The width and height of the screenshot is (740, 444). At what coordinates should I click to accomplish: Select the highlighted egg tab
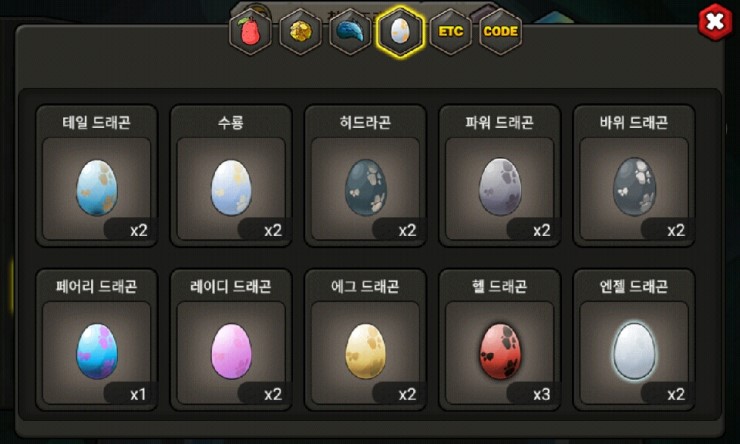tap(401, 32)
